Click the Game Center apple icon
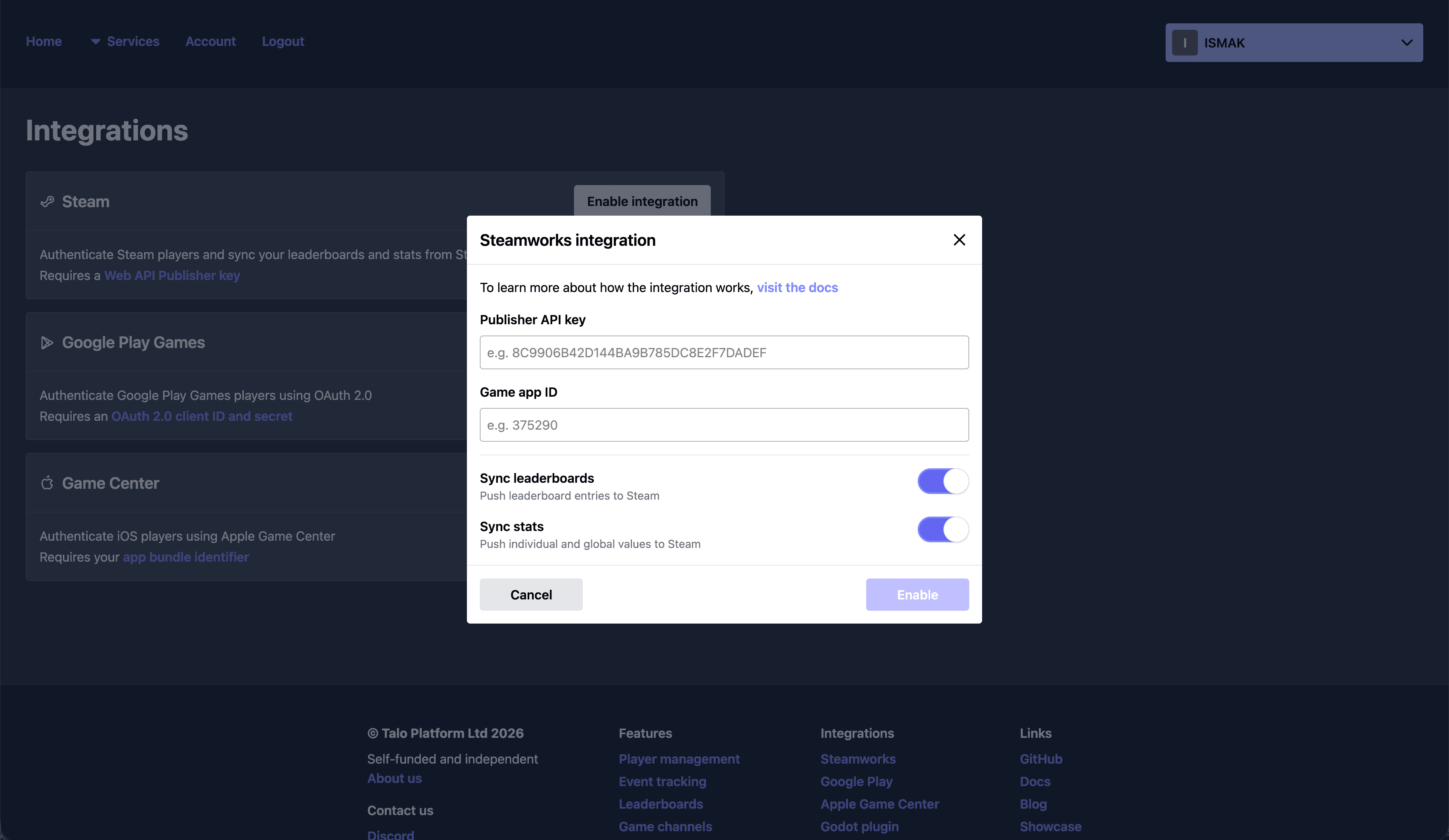 pyautogui.click(x=47, y=483)
